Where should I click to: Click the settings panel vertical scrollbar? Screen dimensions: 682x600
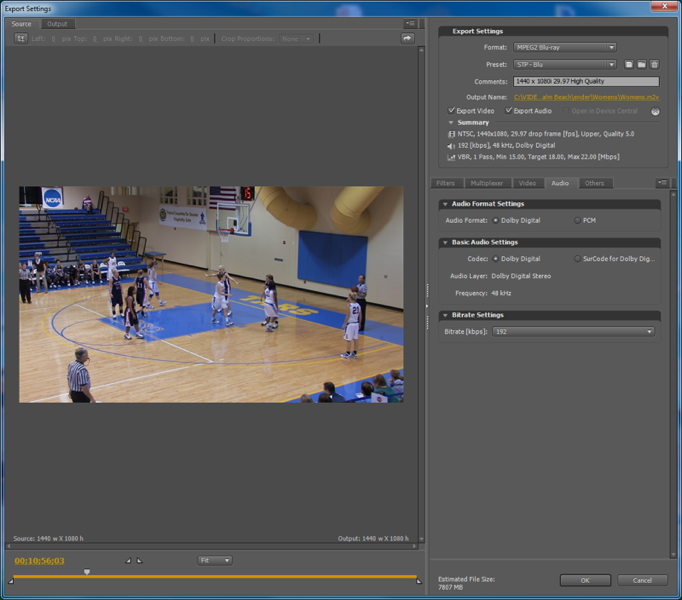tap(673, 374)
